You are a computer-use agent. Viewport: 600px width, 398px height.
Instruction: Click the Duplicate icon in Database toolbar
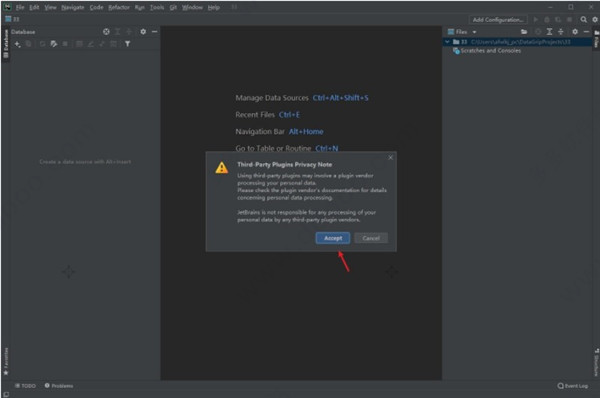[x=29, y=44]
